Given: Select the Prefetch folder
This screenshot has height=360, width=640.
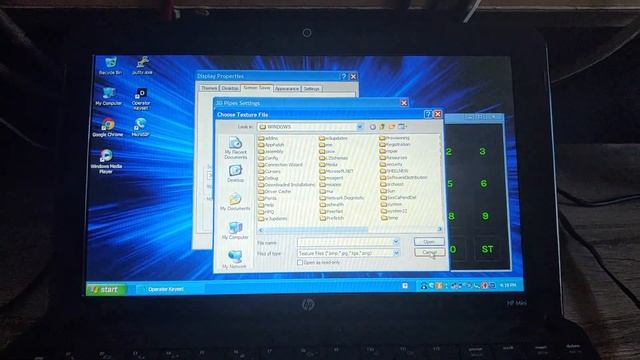Looking at the screenshot, I should point(332,218).
